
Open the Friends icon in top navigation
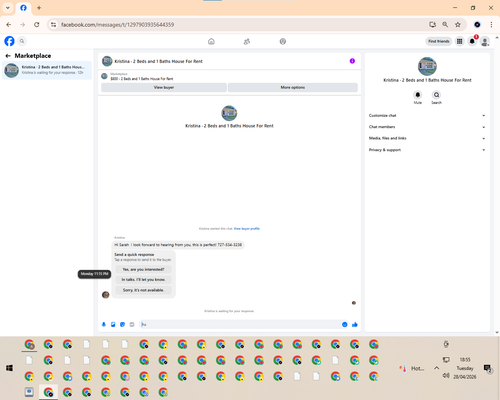pyautogui.click(x=247, y=41)
